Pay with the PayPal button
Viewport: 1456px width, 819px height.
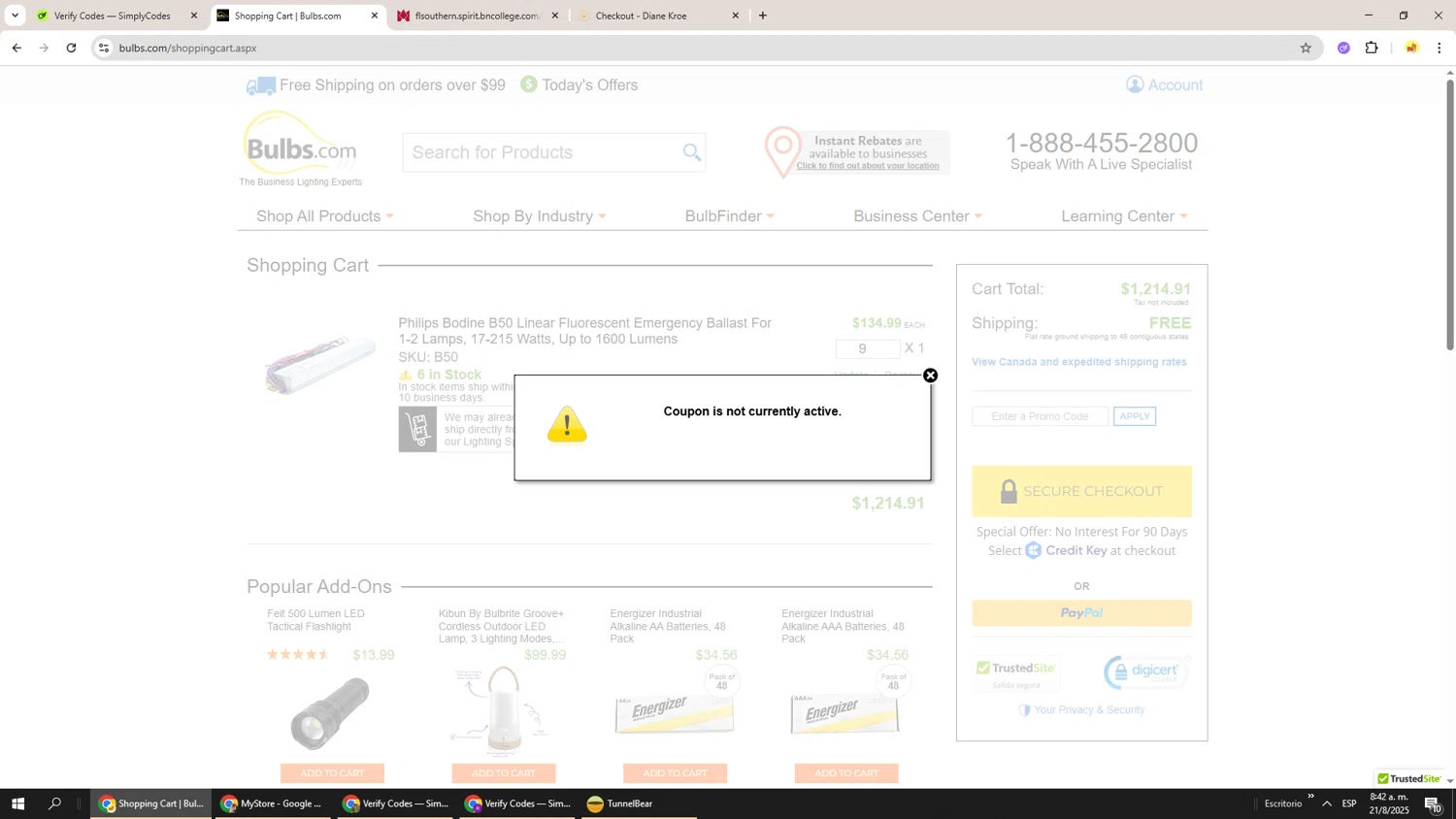[1081, 613]
